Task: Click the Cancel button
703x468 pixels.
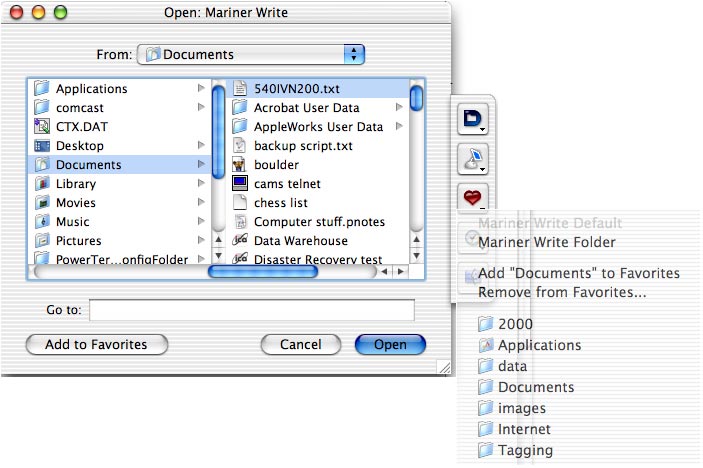Action: [x=300, y=344]
